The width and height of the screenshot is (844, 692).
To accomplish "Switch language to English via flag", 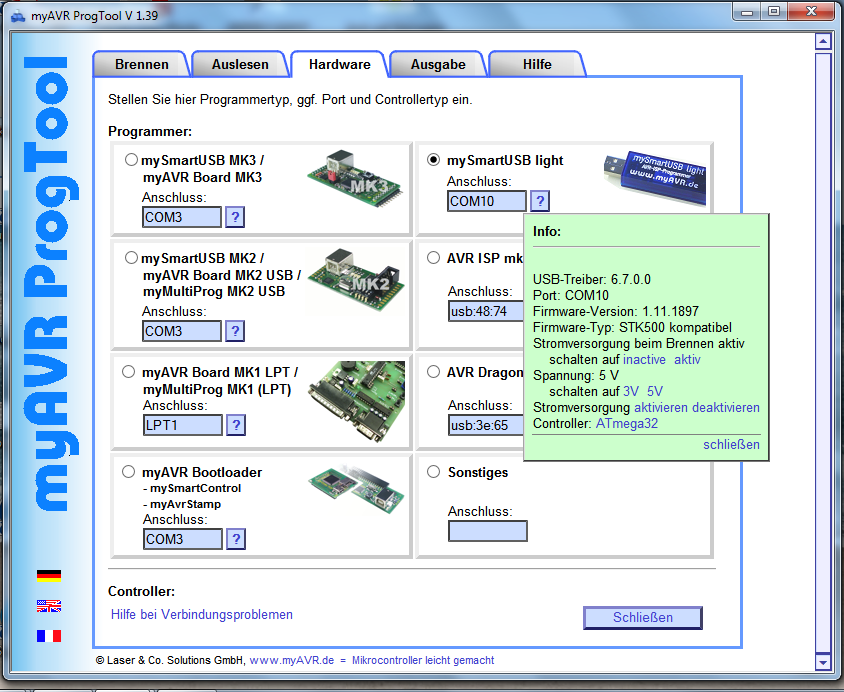I will (49, 606).
